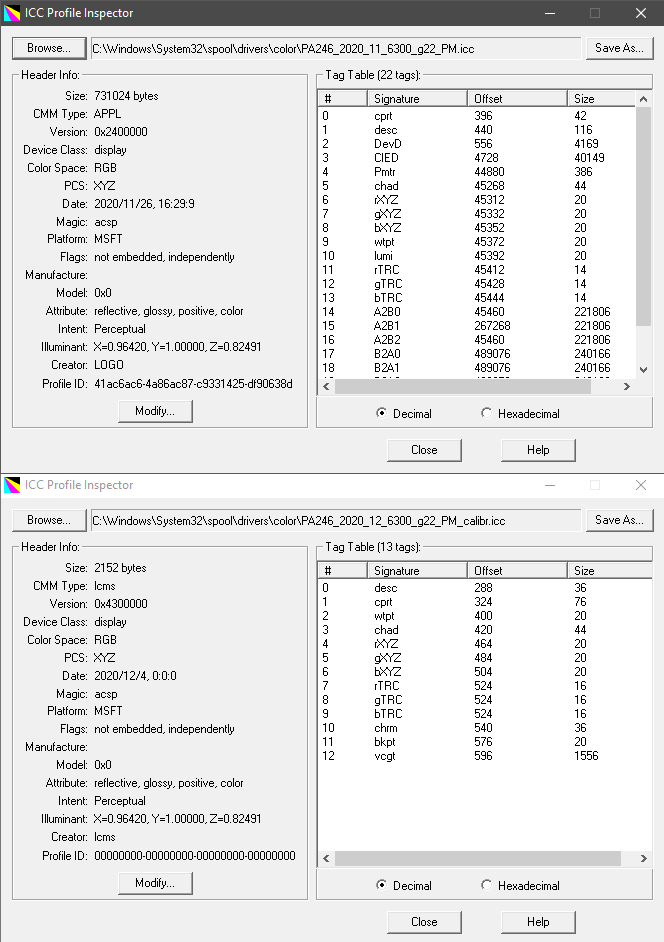Switch the 13-tag table to Hexadecimal
The image size is (664, 942).
(x=487, y=885)
